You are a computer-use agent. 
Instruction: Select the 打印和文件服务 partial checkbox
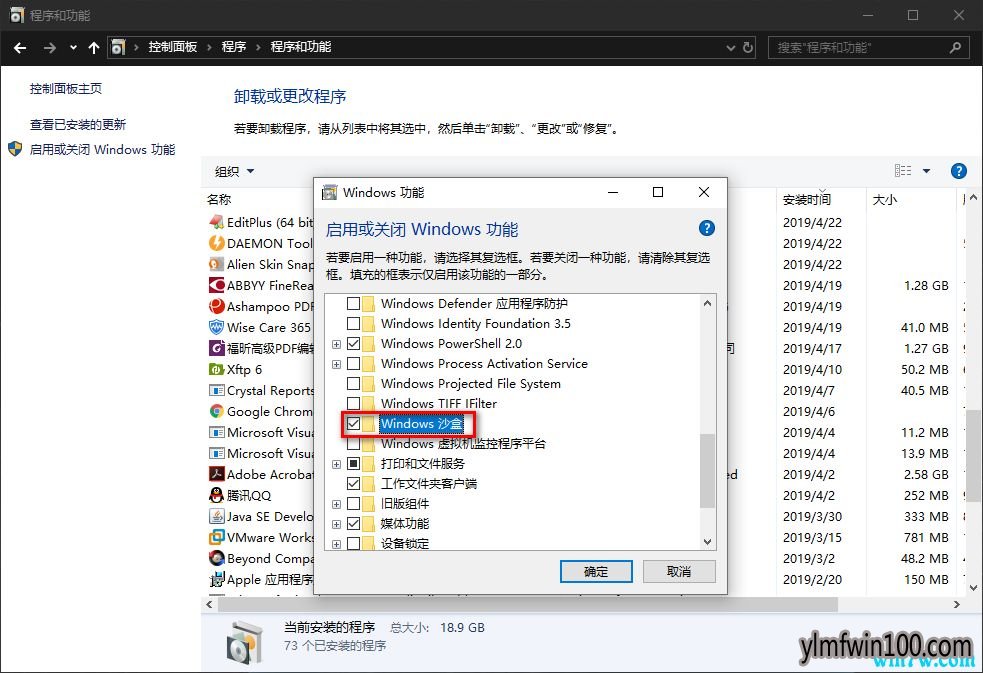click(x=354, y=464)
